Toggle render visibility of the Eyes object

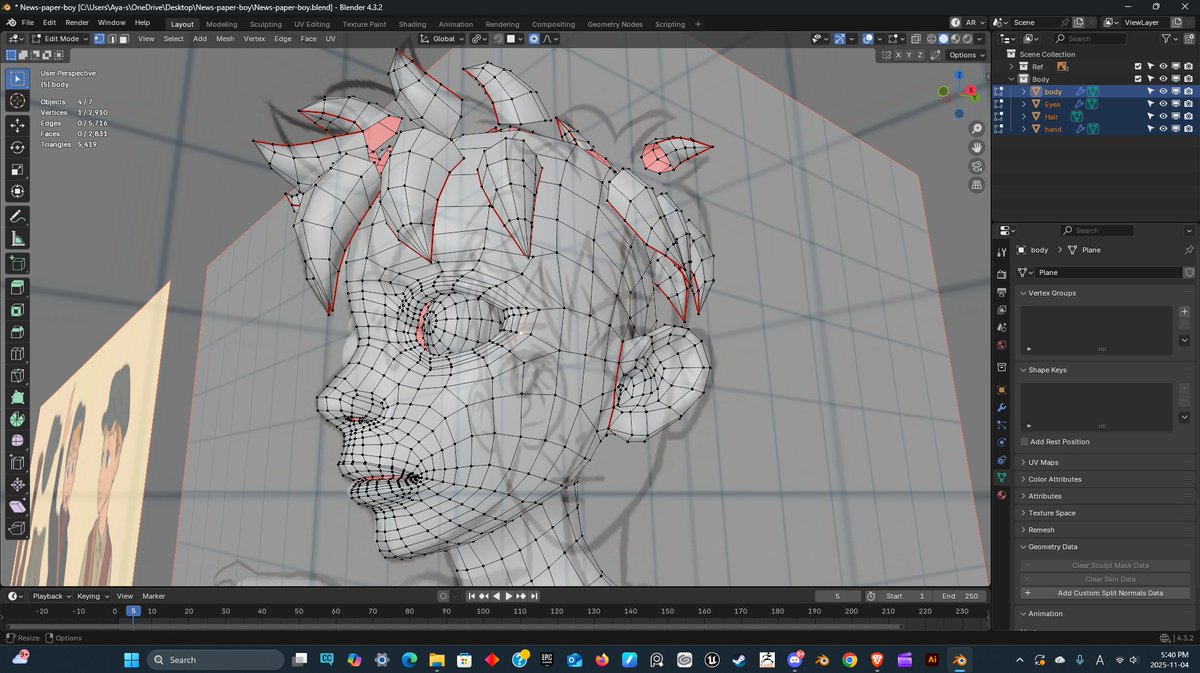[1188, 104]
